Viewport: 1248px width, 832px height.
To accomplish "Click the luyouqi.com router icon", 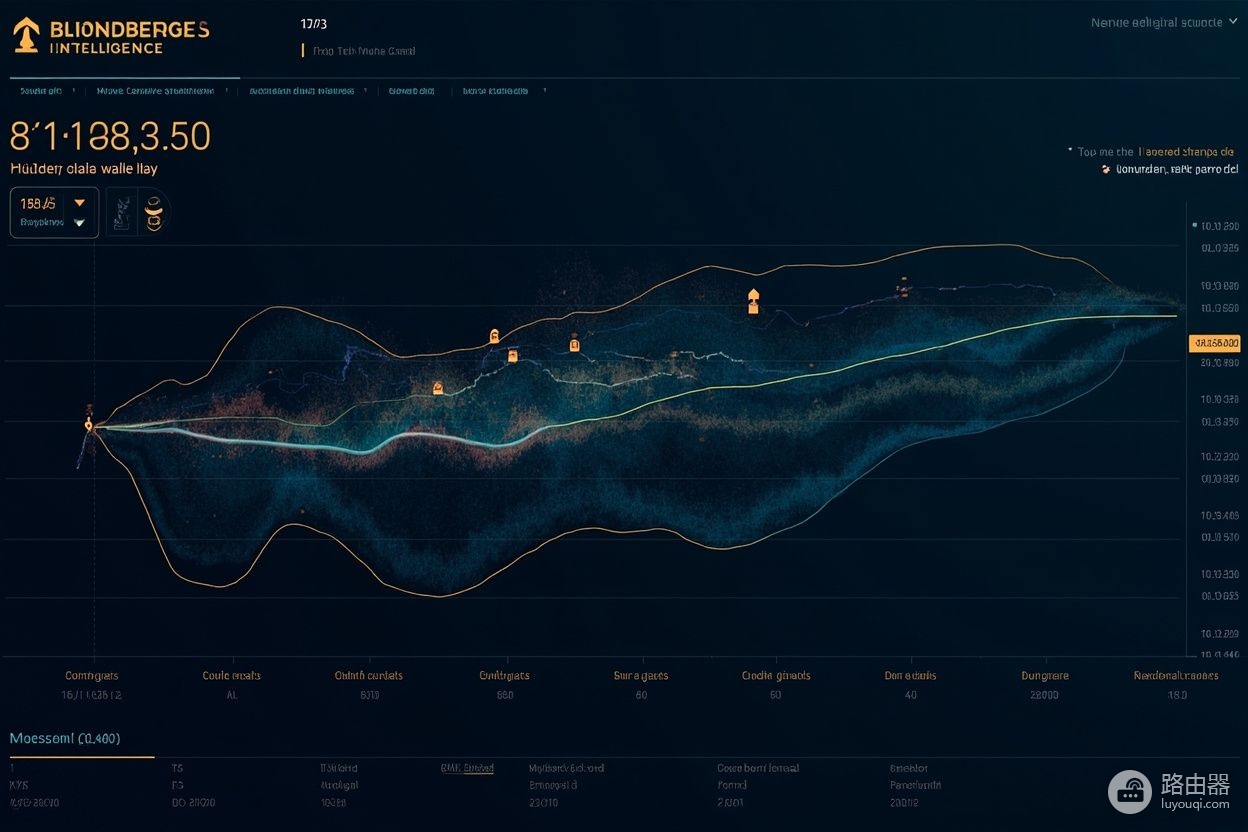I will click(1130, 791).
